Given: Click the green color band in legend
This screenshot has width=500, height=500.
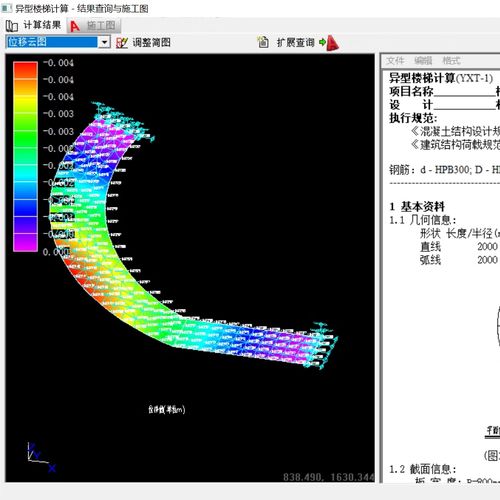Looking at the screenshot, I should (25, 138).
